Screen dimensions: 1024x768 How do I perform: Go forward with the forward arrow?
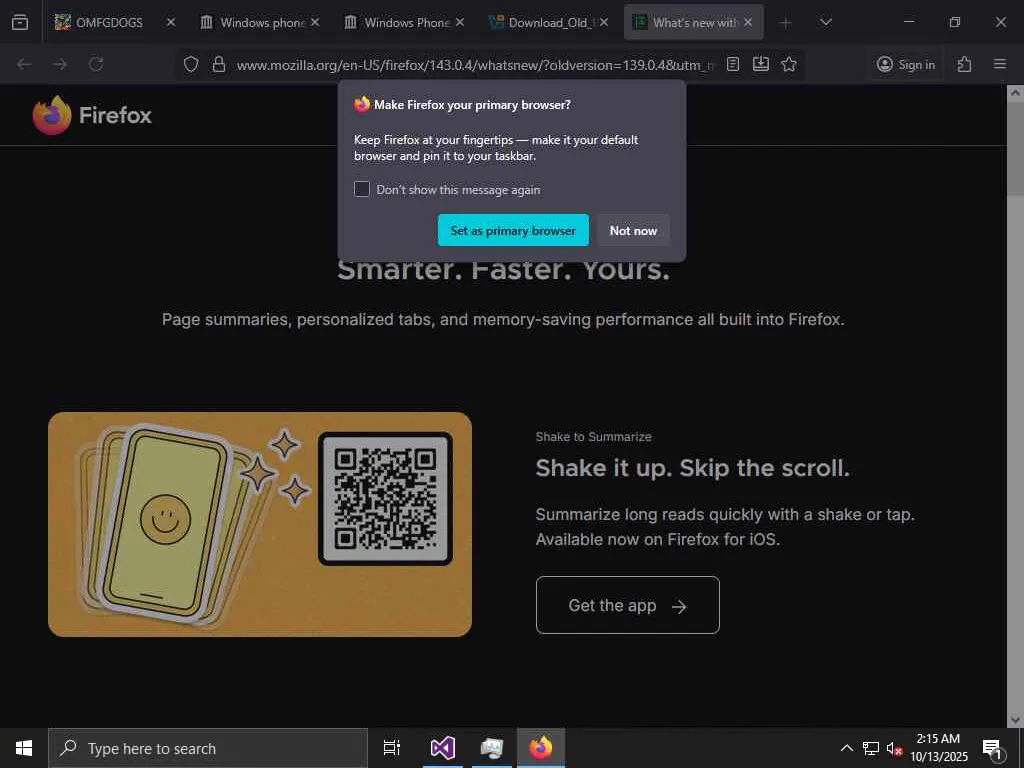(60, 64)
